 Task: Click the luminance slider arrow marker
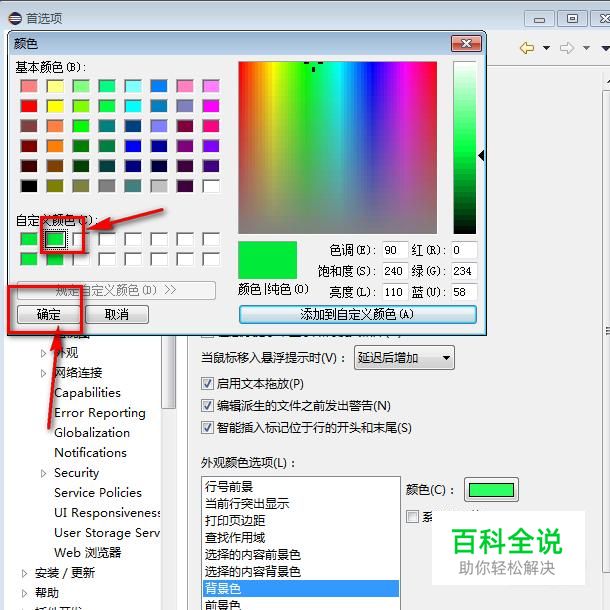click(482, 156)
